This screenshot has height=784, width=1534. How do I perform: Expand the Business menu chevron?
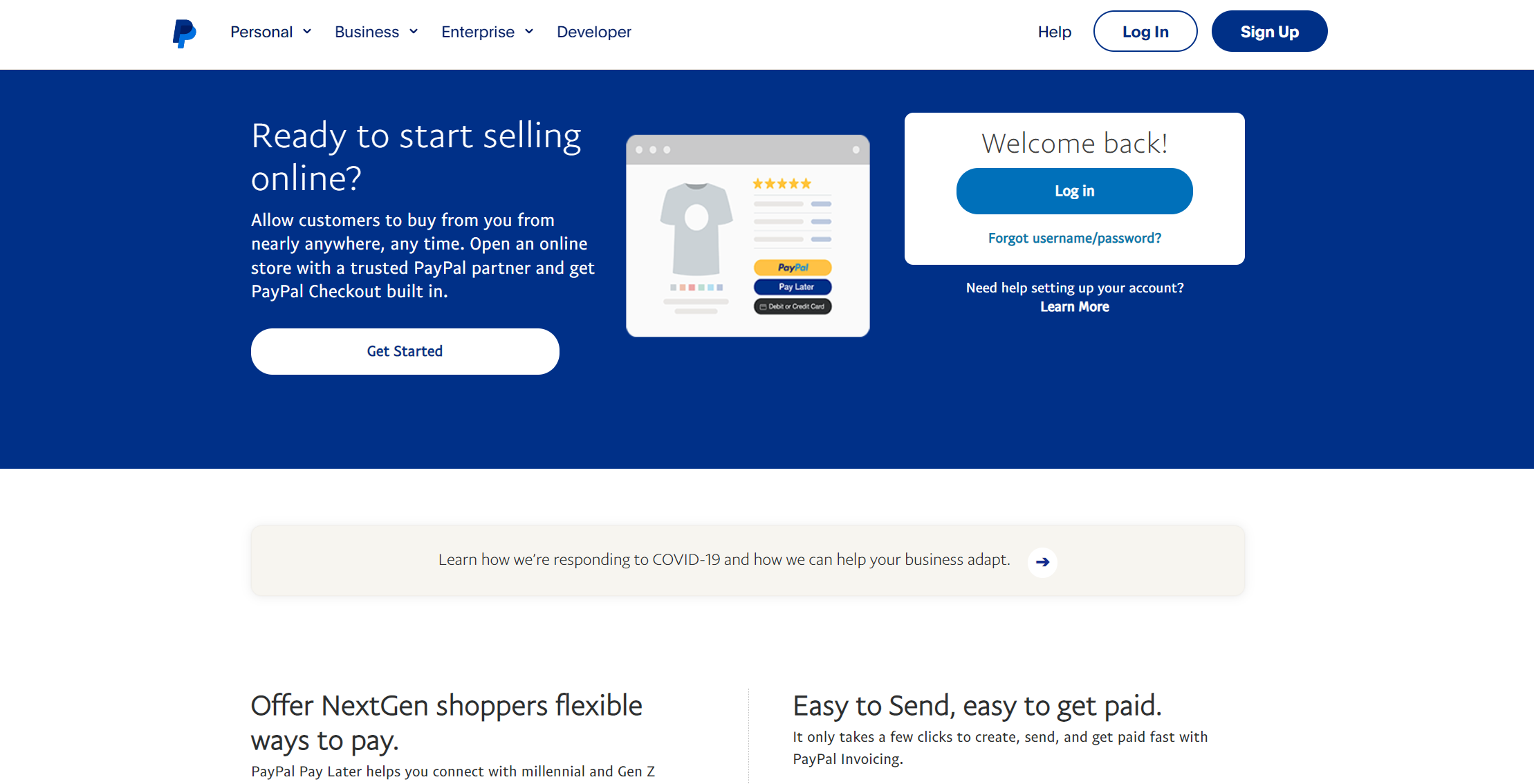(414, 31)
